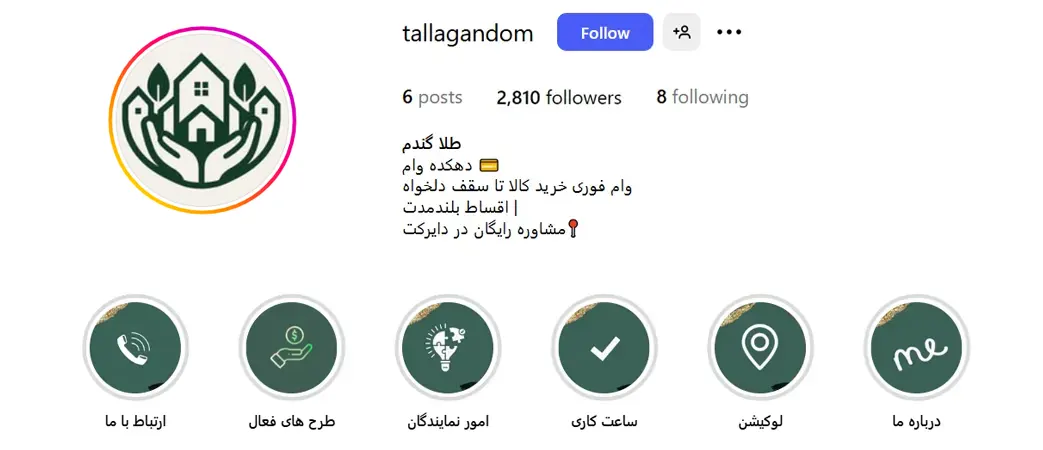Open the hand with dollar coin highlight
Image resolution: width=1043 pixels, height=450 pixels.
(291, 346)
